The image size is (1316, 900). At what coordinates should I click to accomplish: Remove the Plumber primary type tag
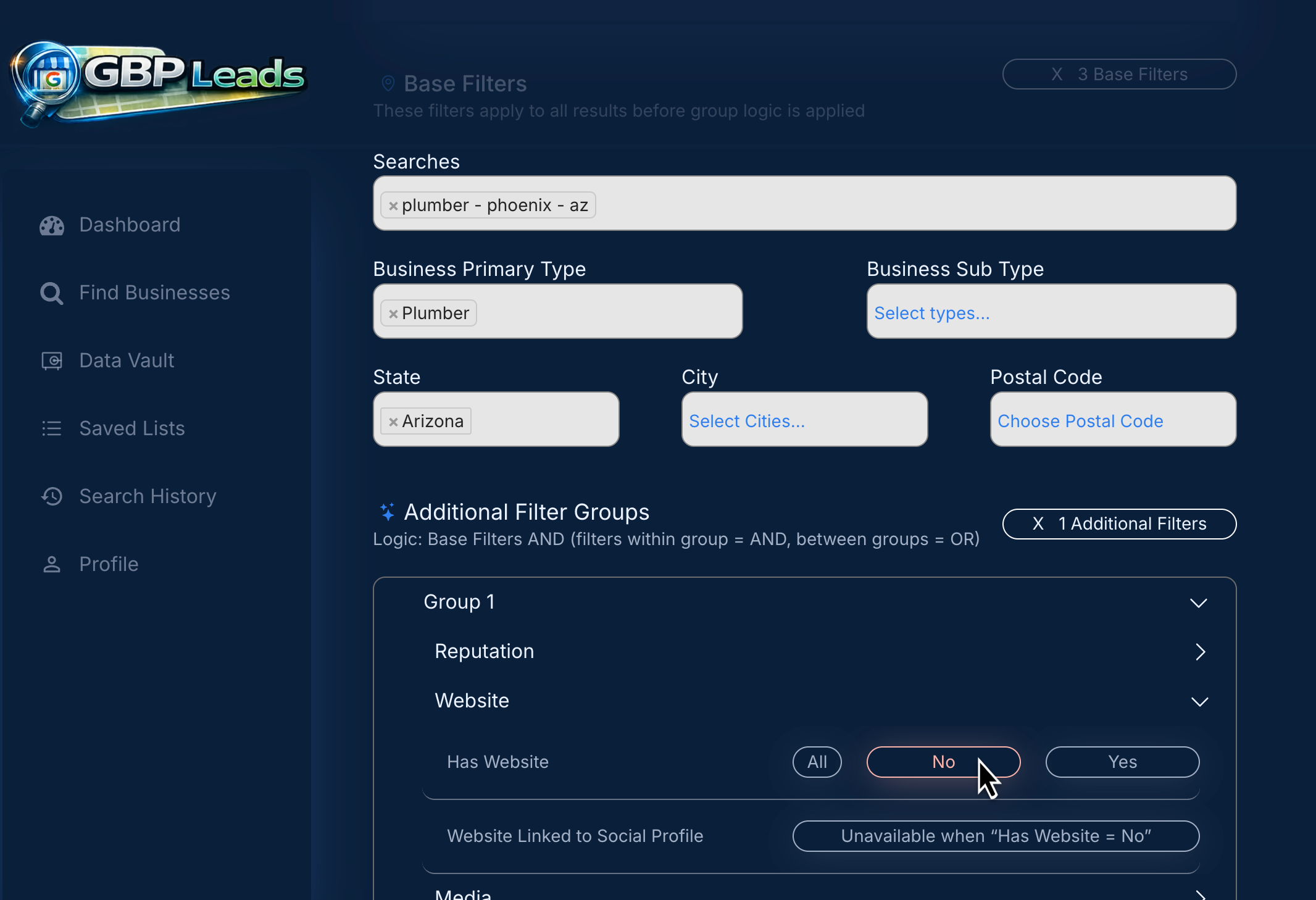[x=393, y=314]
